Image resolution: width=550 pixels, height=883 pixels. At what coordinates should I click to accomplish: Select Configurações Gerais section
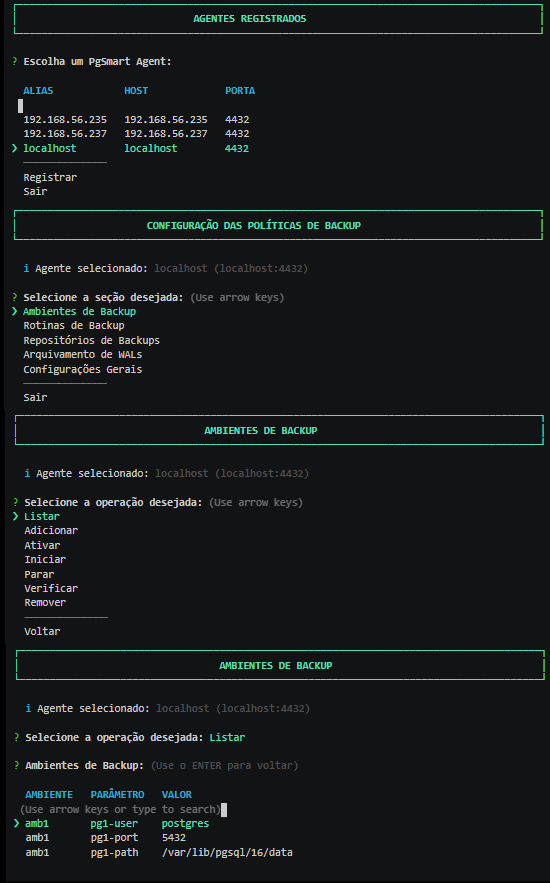pos(83,369)
